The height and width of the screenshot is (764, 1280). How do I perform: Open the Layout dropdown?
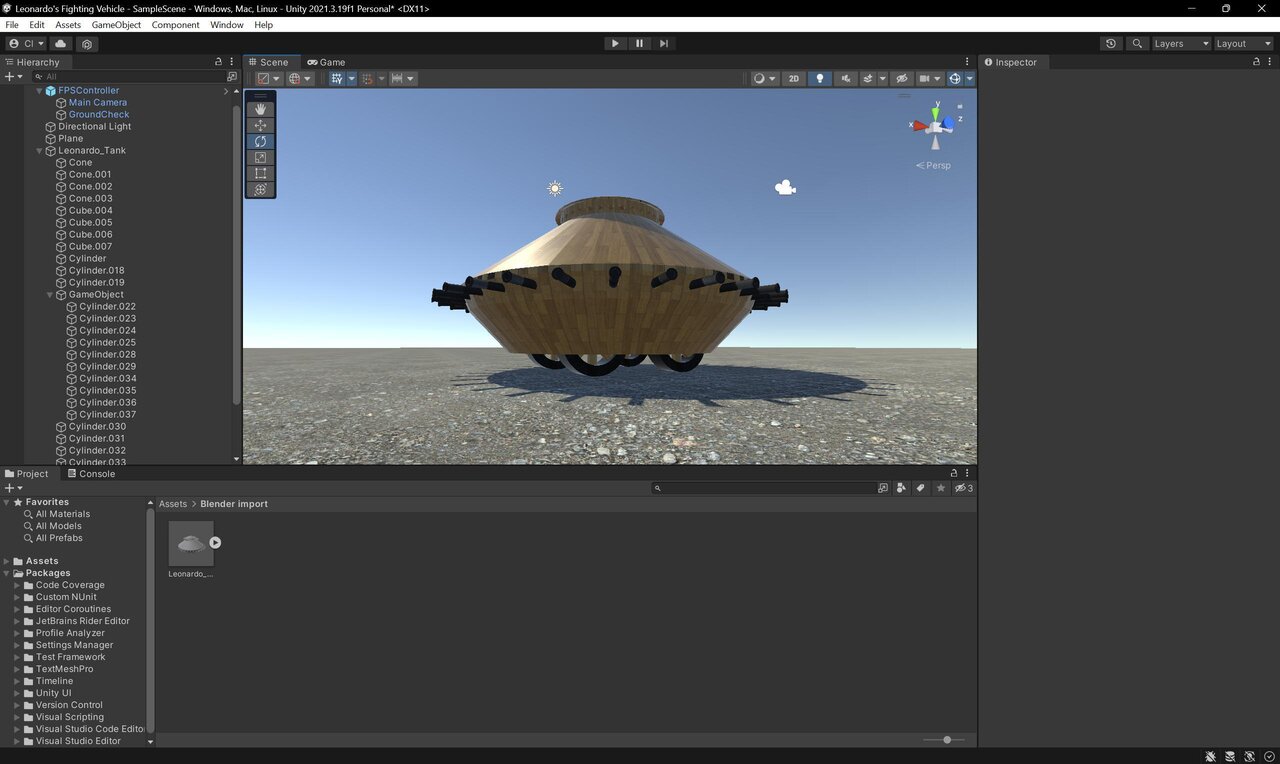click(1243, 44)
